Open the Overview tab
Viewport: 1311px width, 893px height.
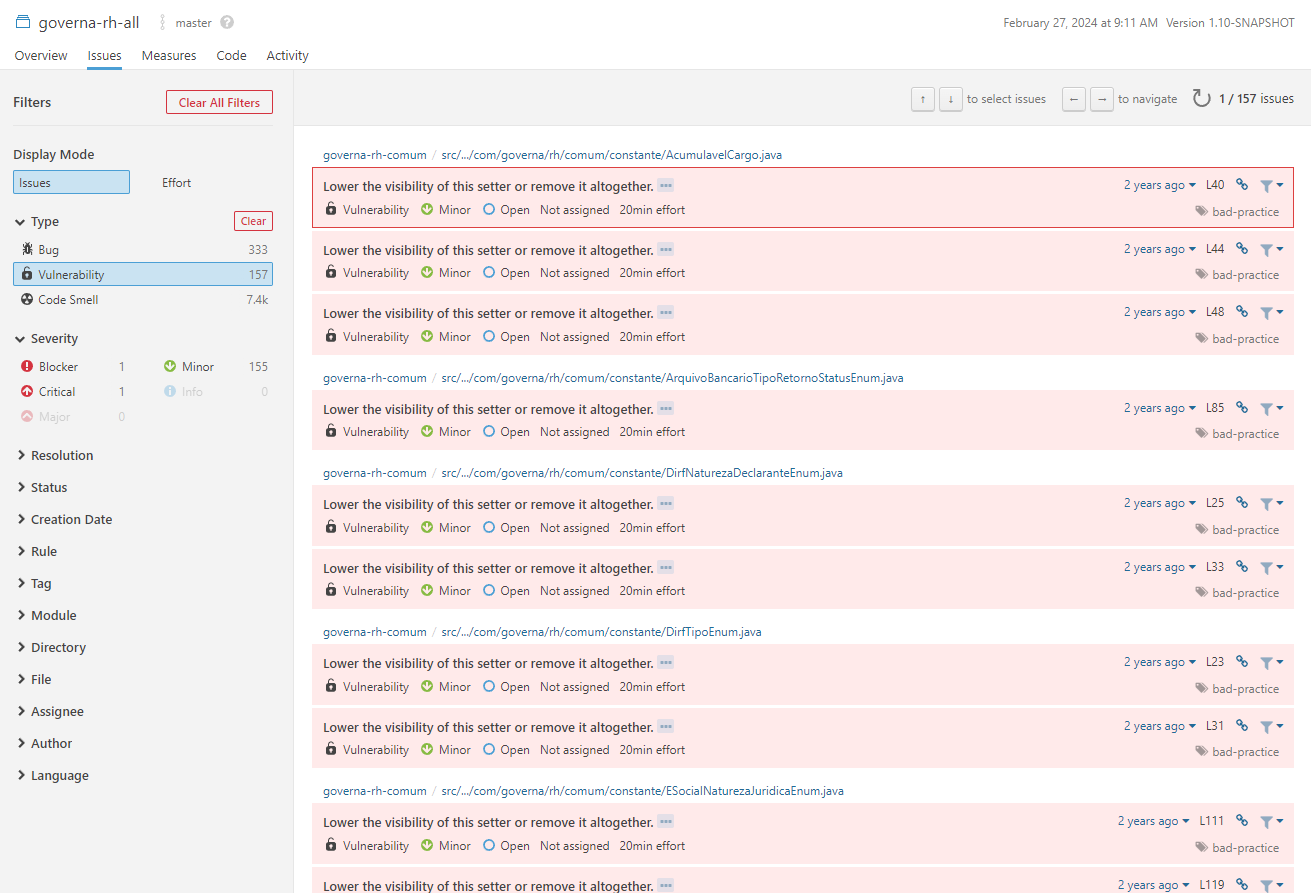pyautogui.click(x=41, y=56)
